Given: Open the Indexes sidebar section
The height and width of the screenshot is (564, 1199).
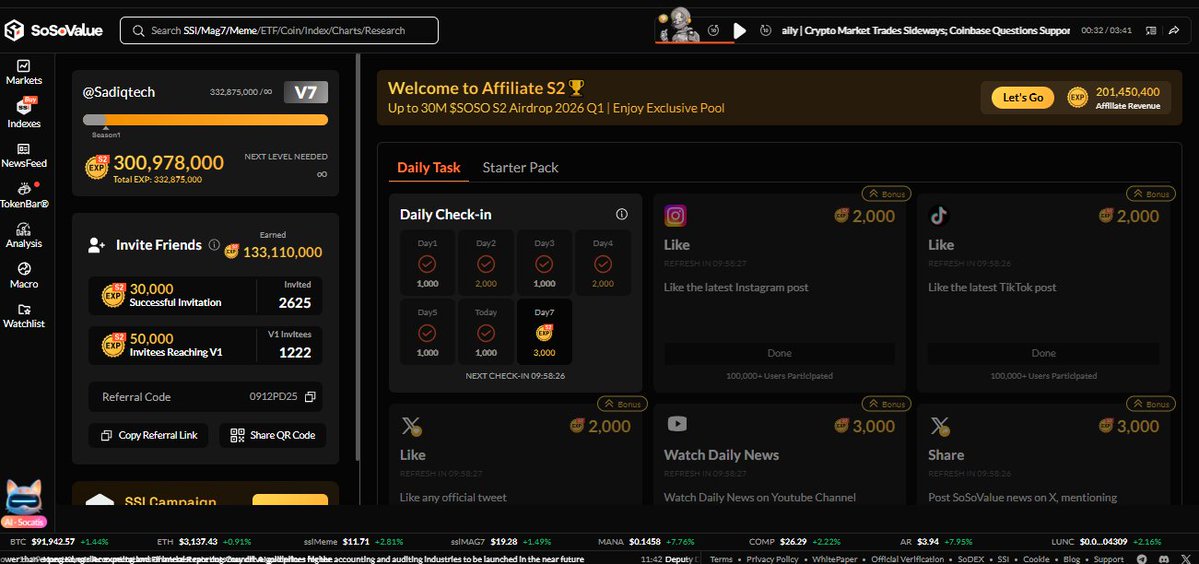Looking at the screenshot, I should 24,114.
